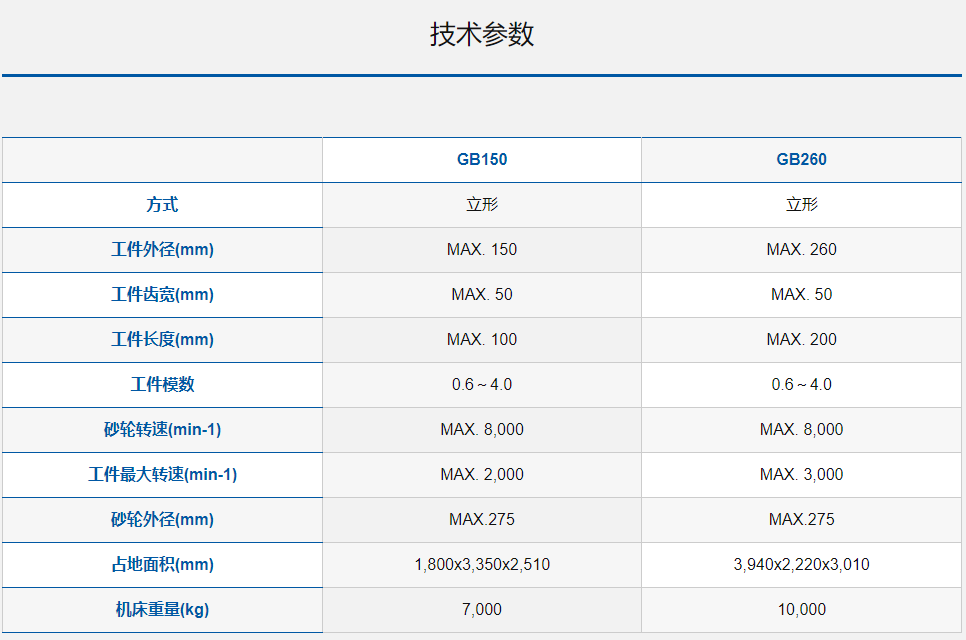The image size is (966, 640).
Task: Select the MAX. 100 workpiece length cell
Action: click(x=482, y=340)
